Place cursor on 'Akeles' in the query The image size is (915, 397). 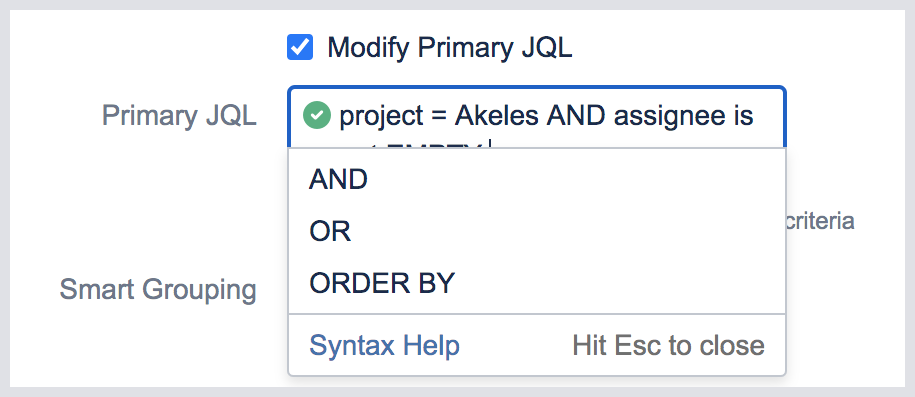[x=497, y=116]
